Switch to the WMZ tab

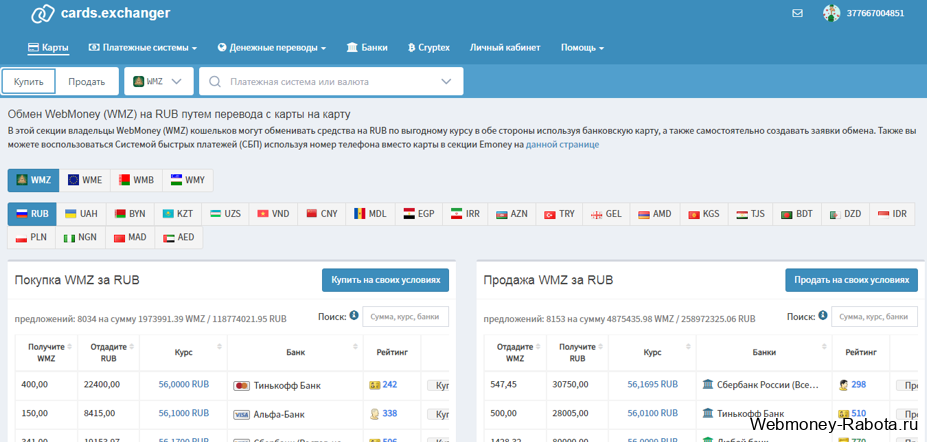[34, 180]
